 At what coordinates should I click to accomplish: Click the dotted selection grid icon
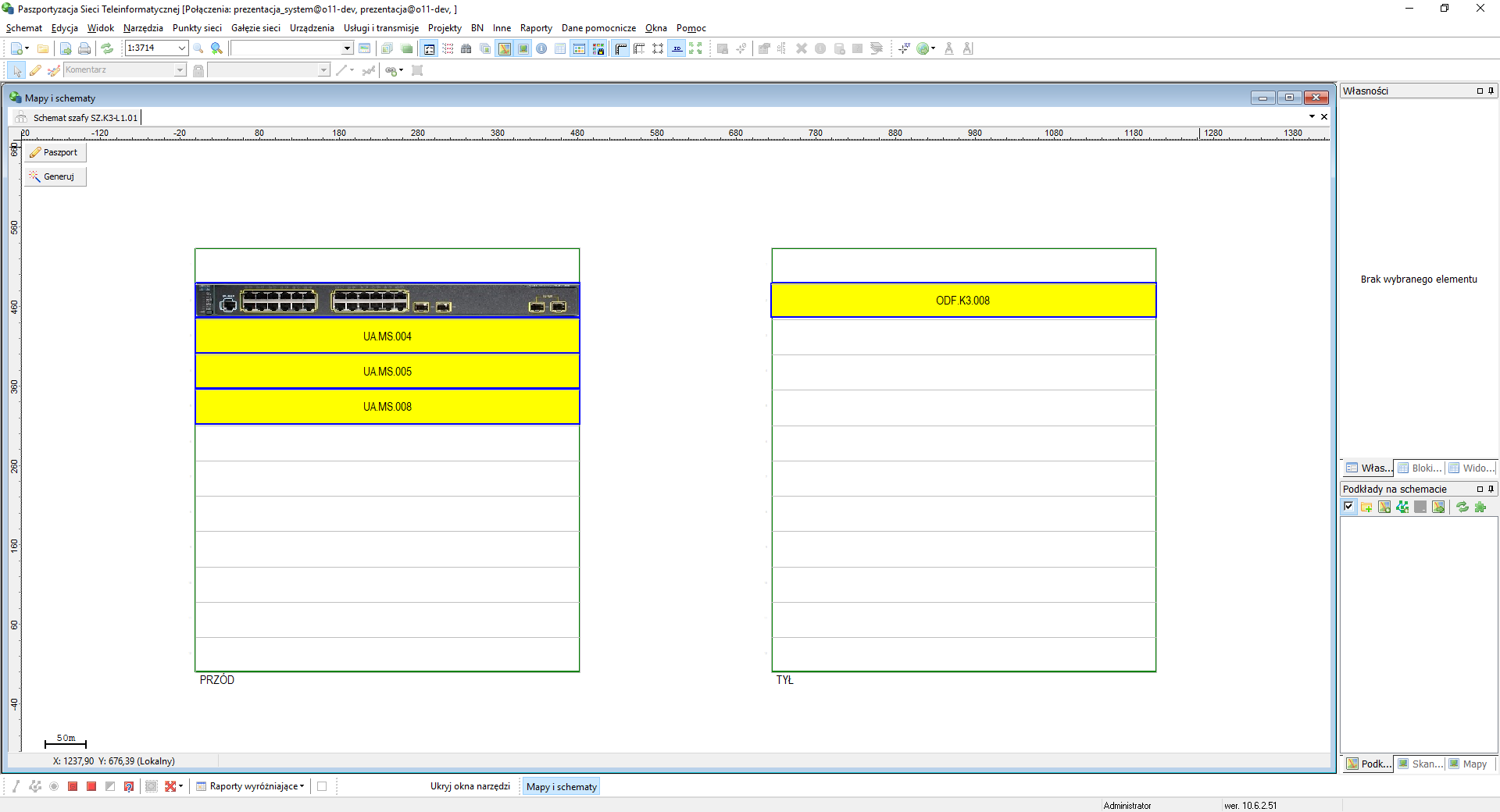point(448,48)
